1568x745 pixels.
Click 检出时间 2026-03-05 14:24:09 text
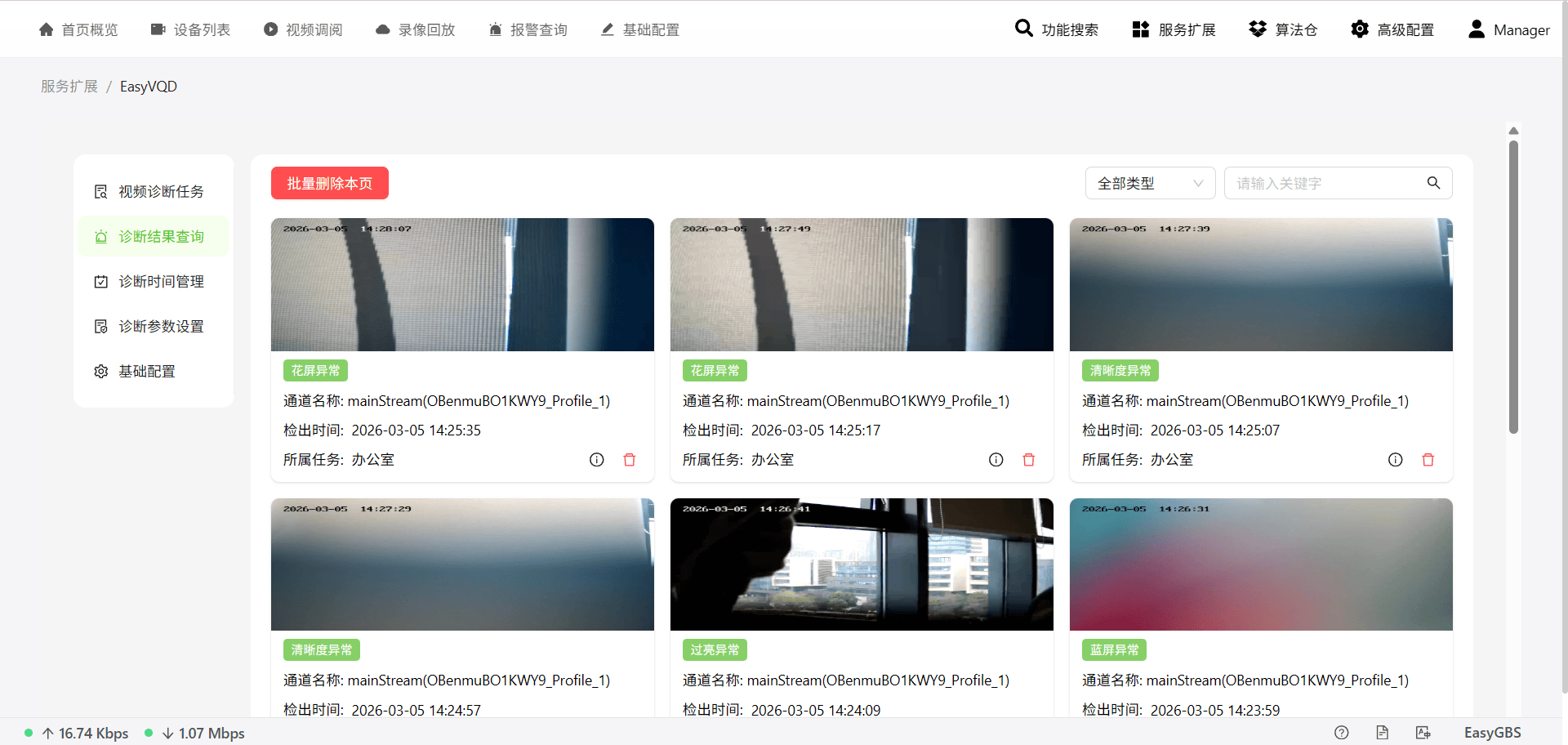(782, 710)
